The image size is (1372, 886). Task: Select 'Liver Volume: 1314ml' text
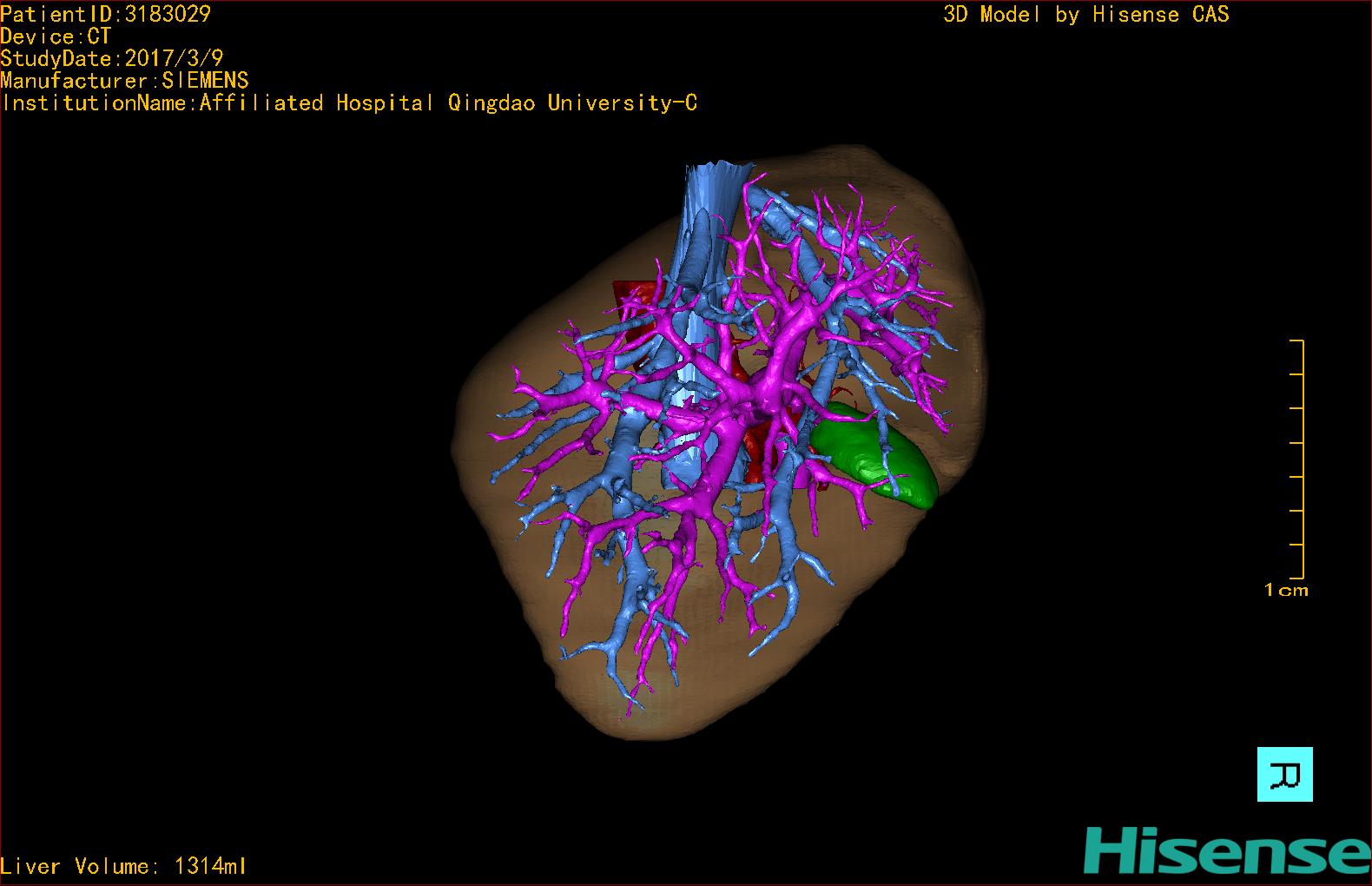pos(123,866)
